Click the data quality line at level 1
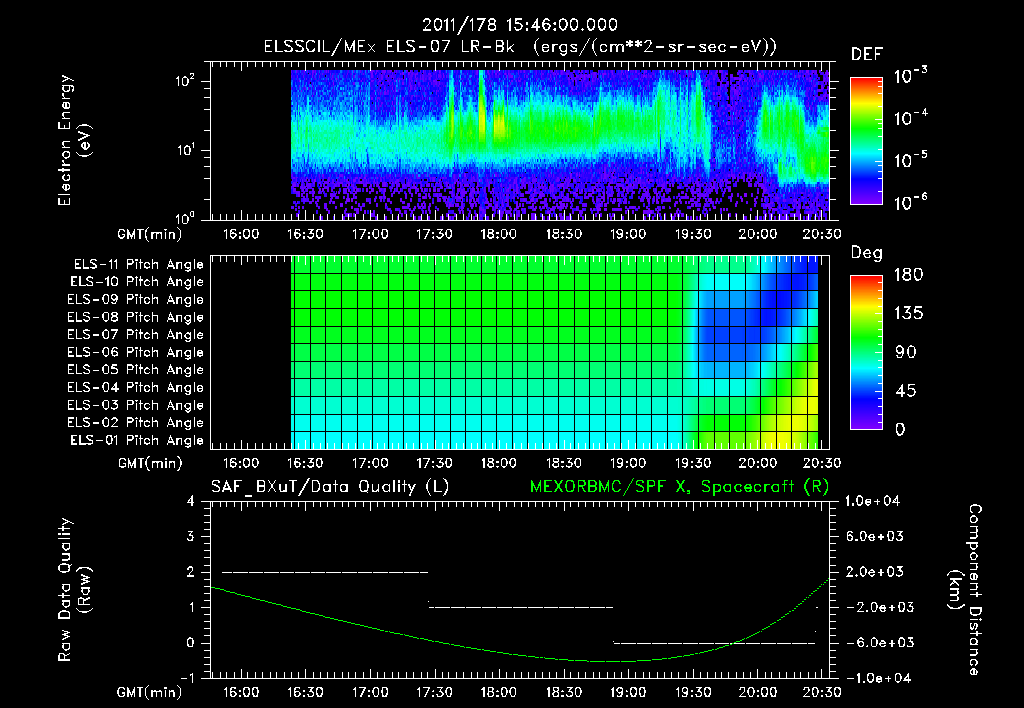This screenshot has width=1024, height=708. pos(521,607)
